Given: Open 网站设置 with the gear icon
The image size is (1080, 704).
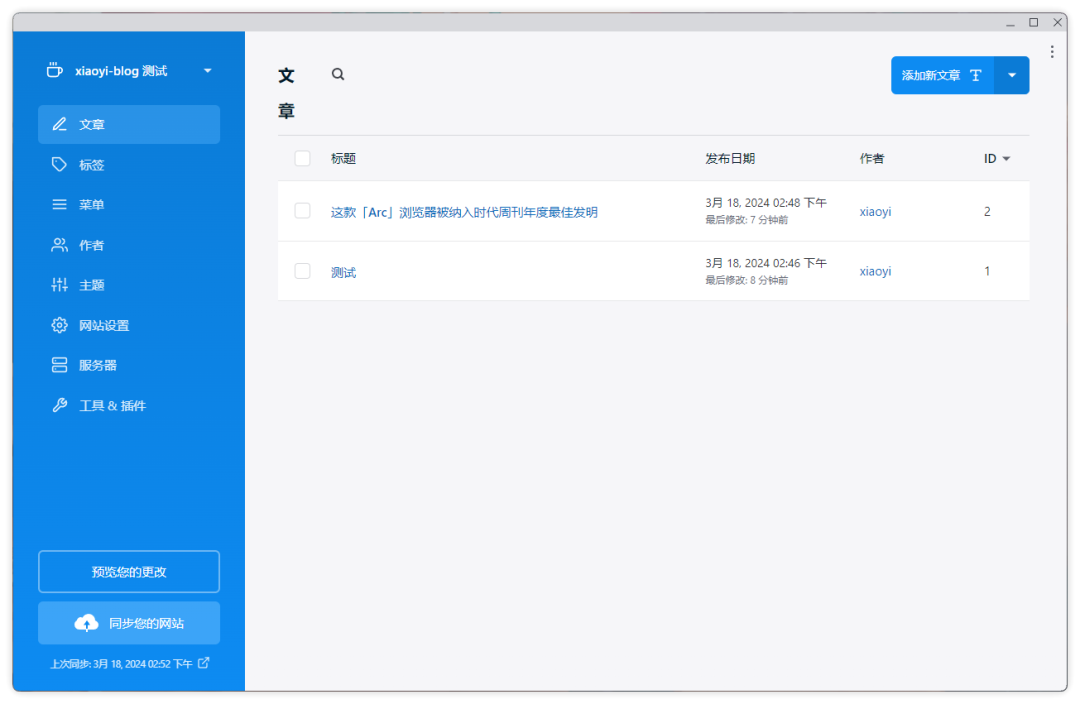Looking at the screenshot, I should (x=60, y=325).
